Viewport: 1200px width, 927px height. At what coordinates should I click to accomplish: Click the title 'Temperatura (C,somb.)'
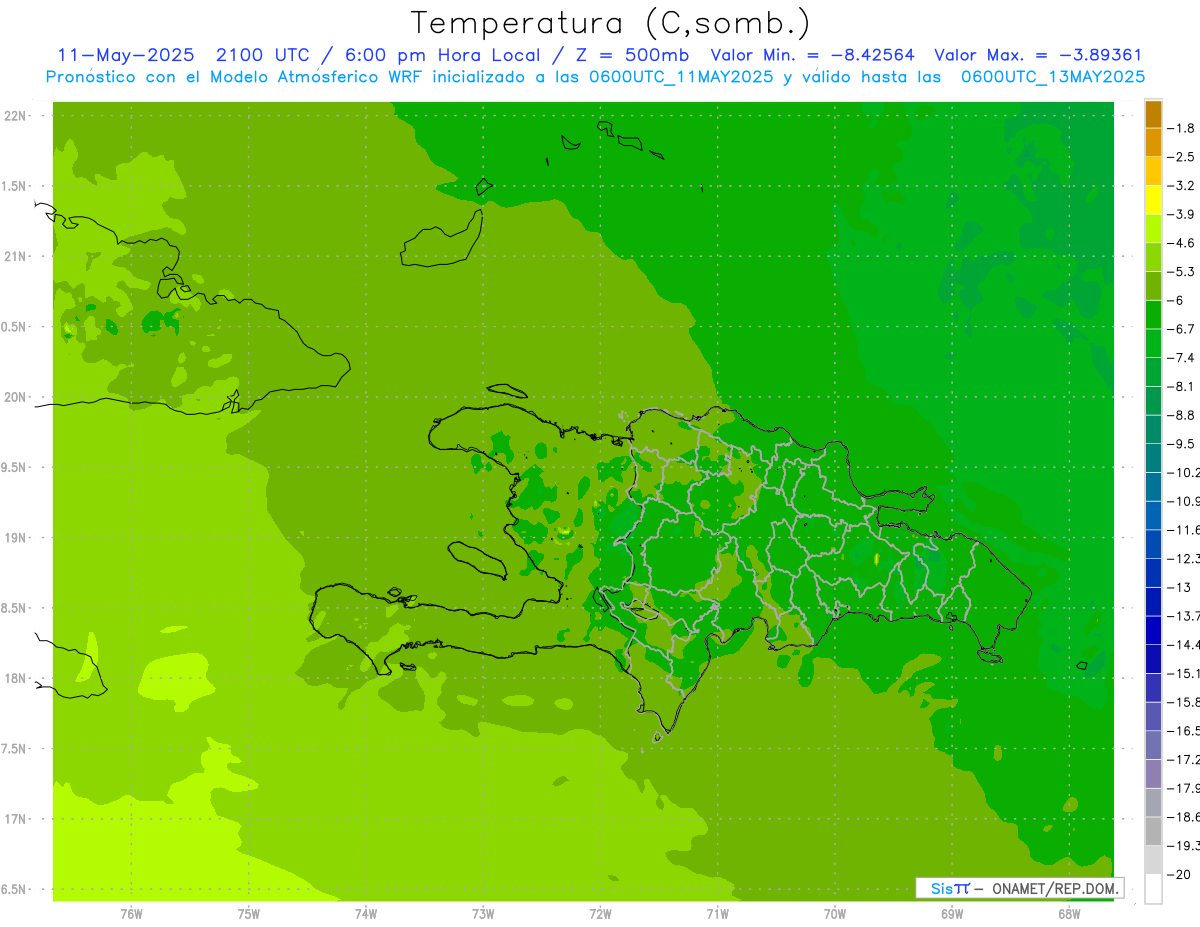point(610,23)
